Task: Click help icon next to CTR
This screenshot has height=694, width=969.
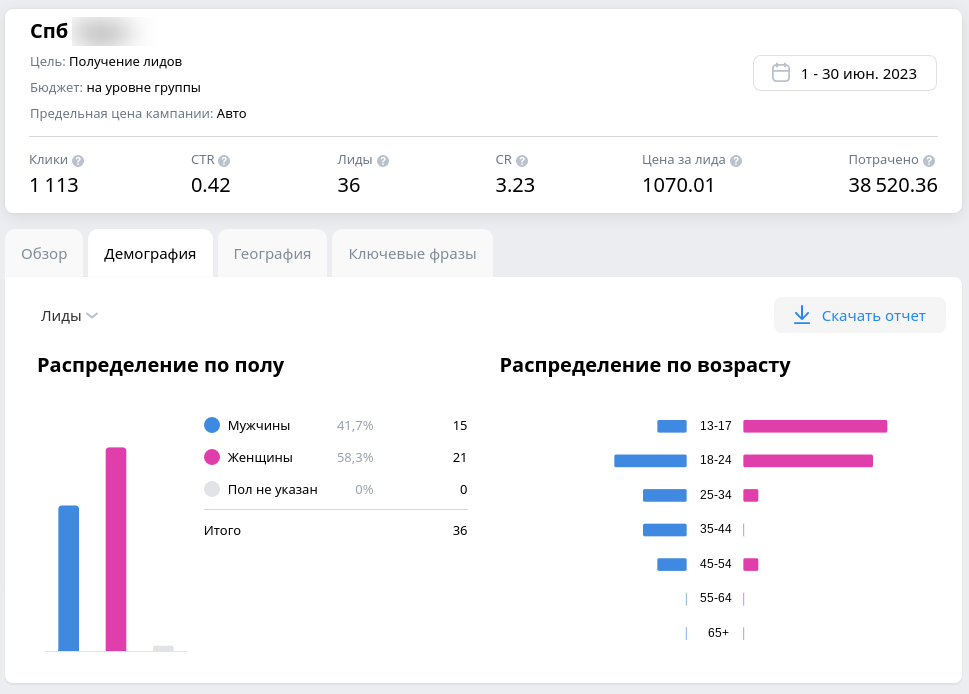Action: pyautogui.click(x=224, y=161)
